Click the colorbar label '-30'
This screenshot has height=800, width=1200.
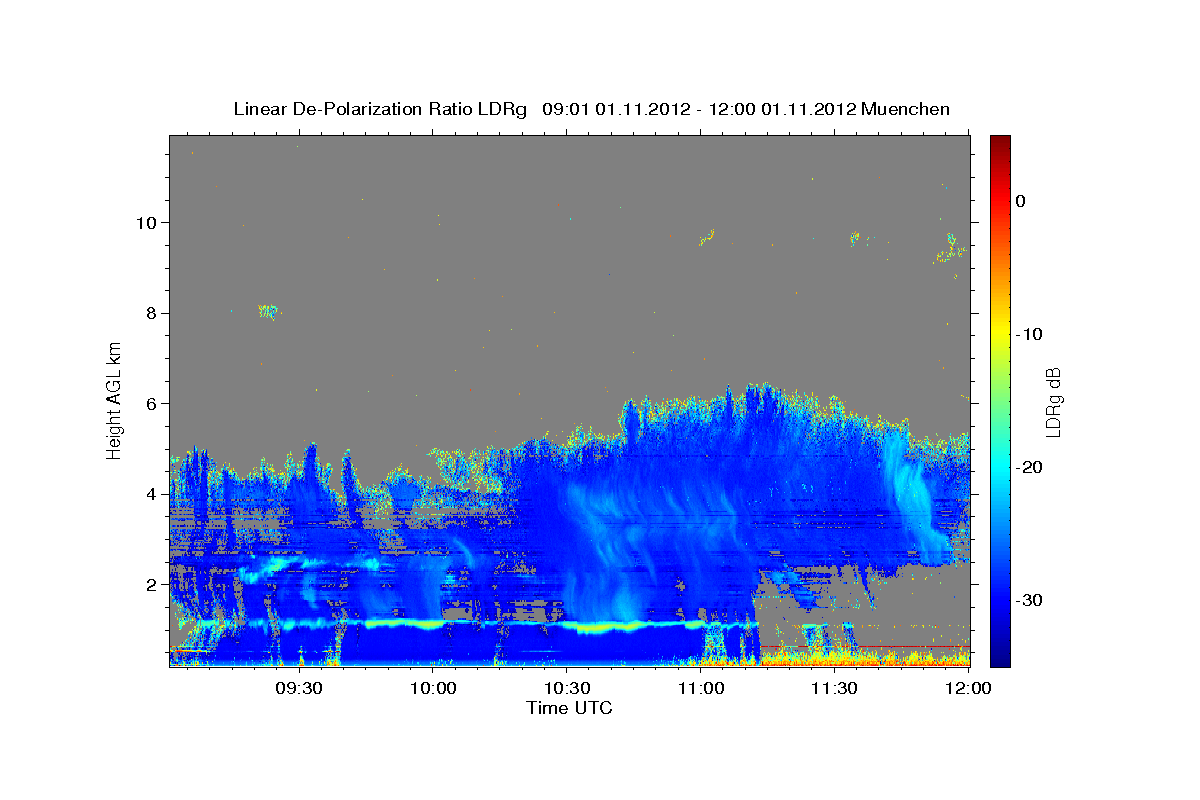[1030, 600]
